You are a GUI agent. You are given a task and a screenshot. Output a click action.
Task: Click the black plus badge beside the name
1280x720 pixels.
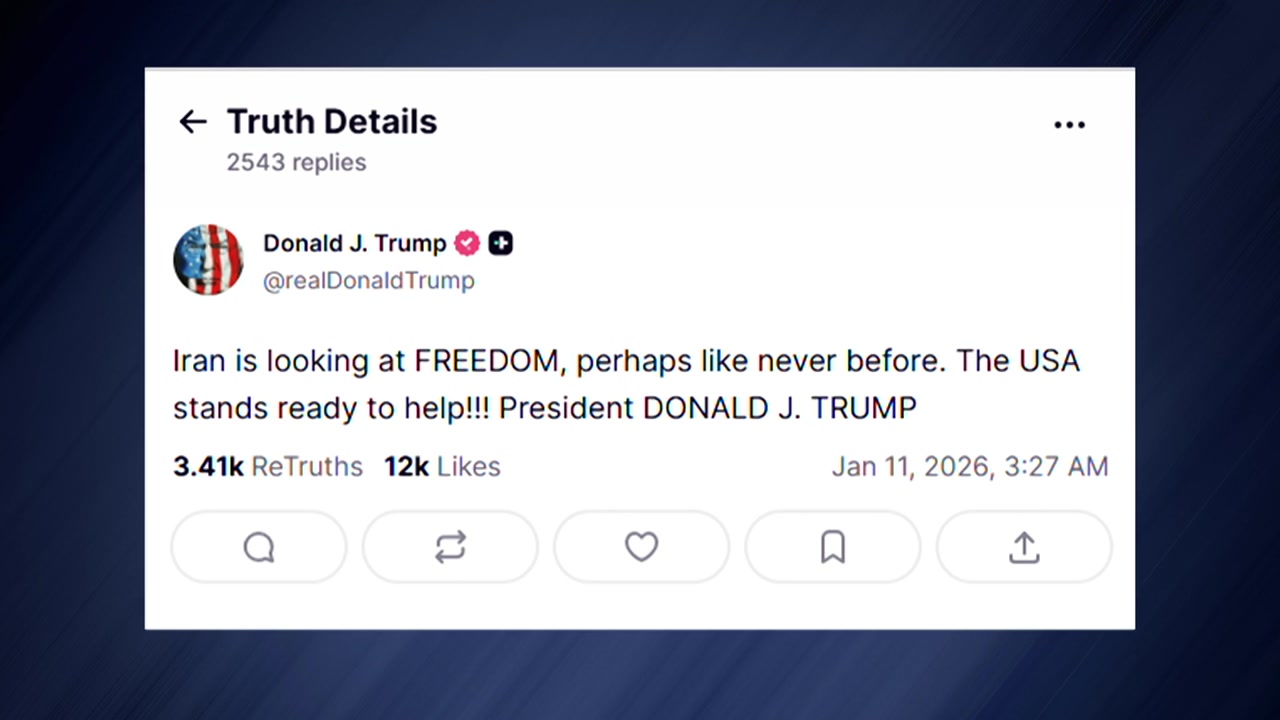pyautogui.click(x=500, y=243)
